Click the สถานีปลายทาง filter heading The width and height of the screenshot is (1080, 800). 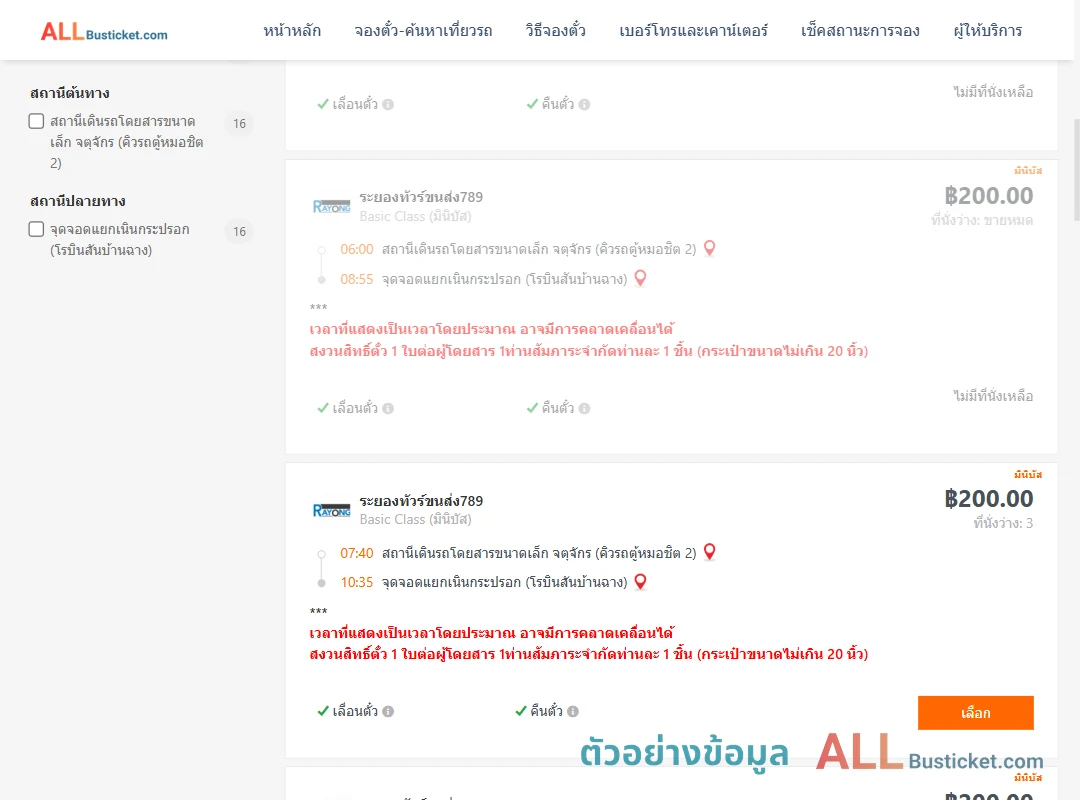pos(78,201)
